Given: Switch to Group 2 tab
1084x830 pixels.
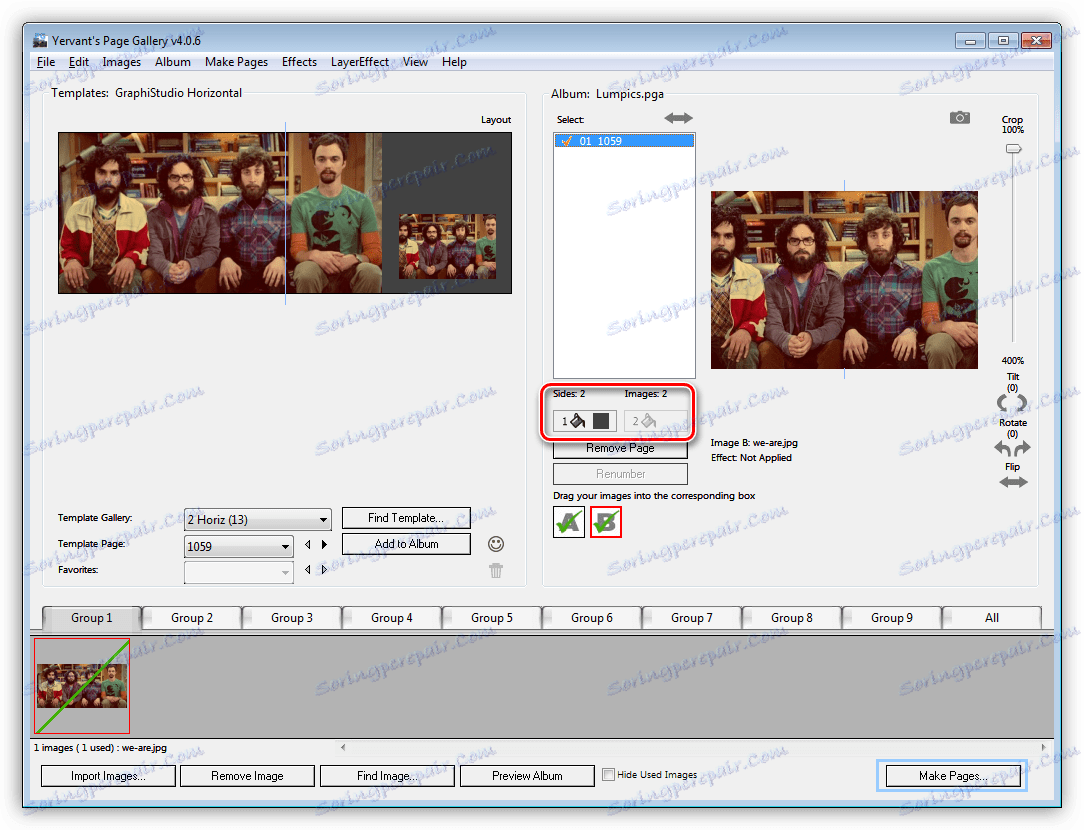Looking at the screenshot, I should (x=191, y=618).
